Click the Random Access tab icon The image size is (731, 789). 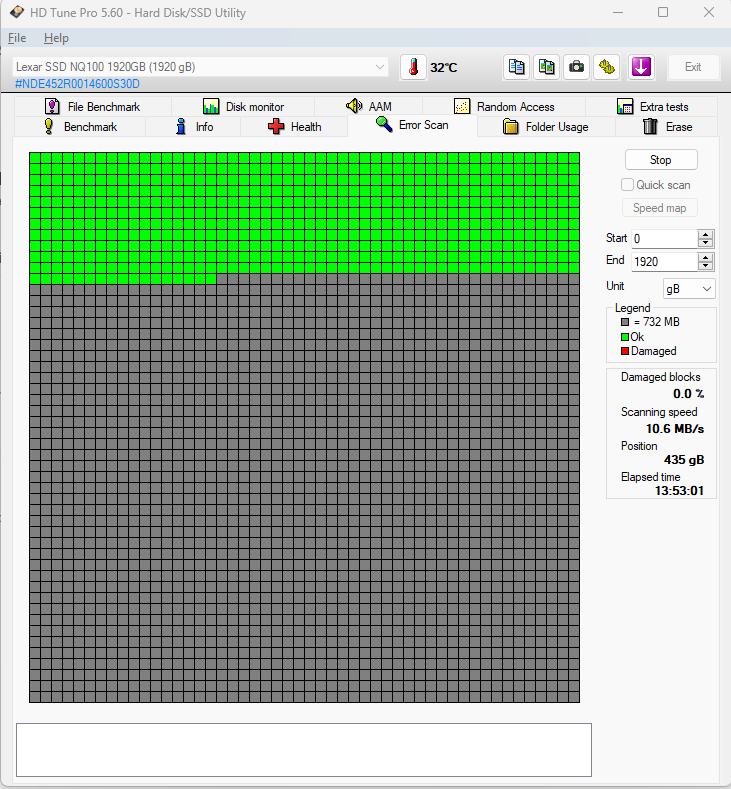[x=462, y=106]
